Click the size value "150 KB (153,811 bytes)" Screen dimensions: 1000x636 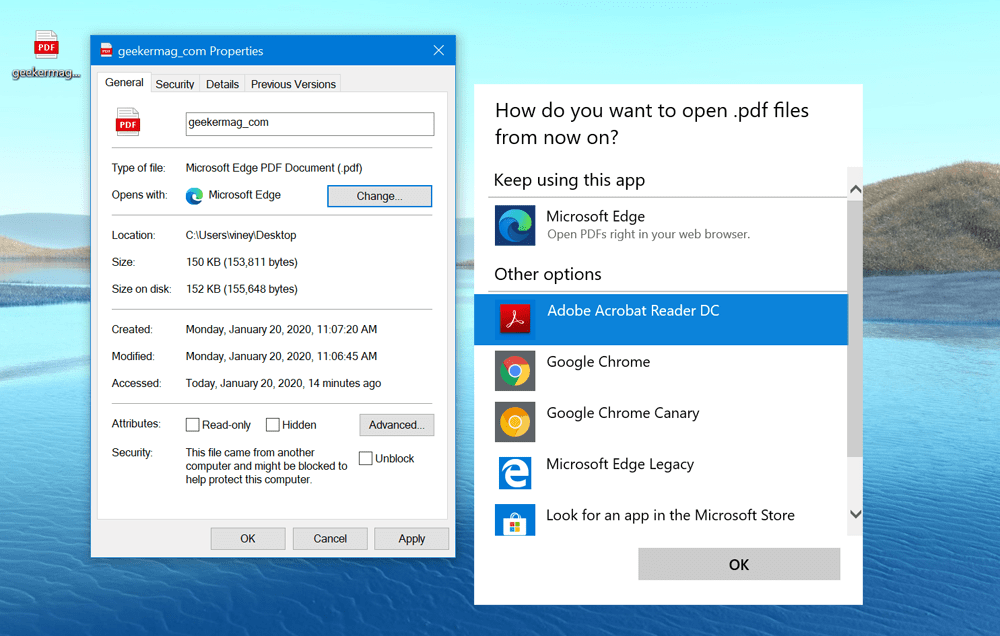point(242,262)
